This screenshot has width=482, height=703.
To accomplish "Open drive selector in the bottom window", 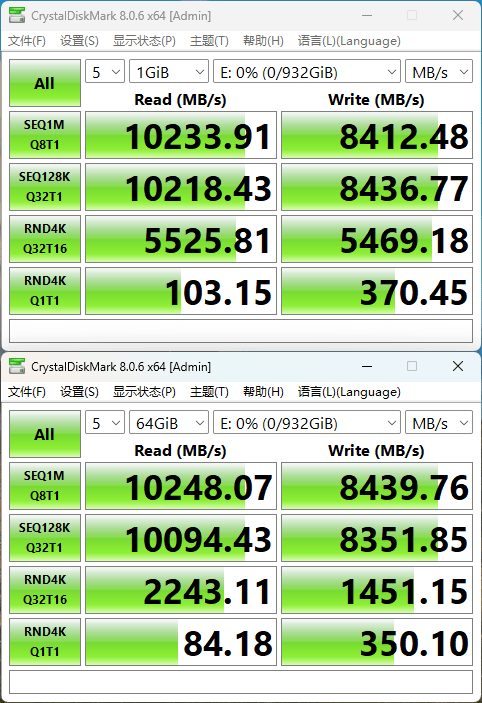I will pyautogui.click(x=307, y=423).
